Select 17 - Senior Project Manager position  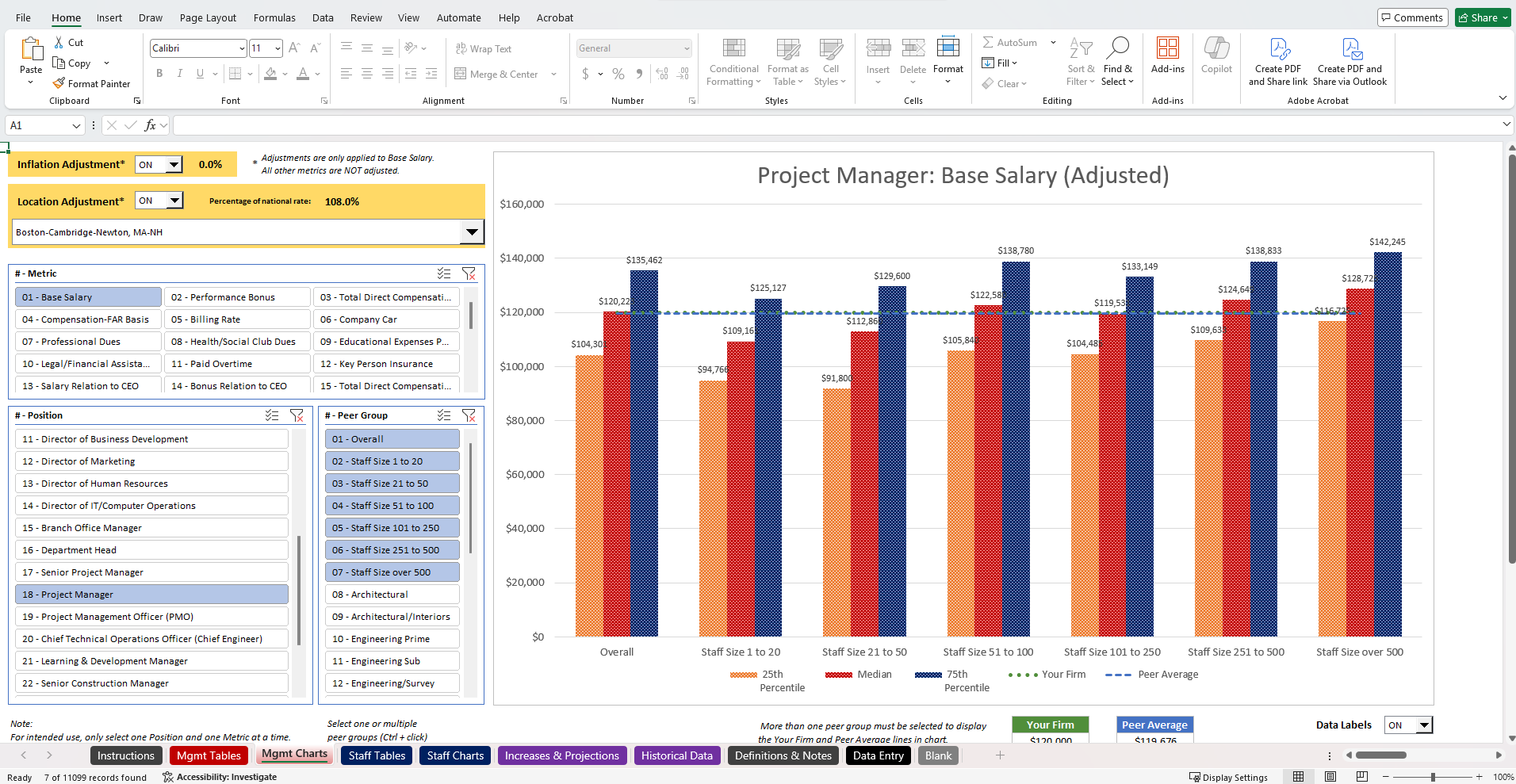click(x=151, y=572)
